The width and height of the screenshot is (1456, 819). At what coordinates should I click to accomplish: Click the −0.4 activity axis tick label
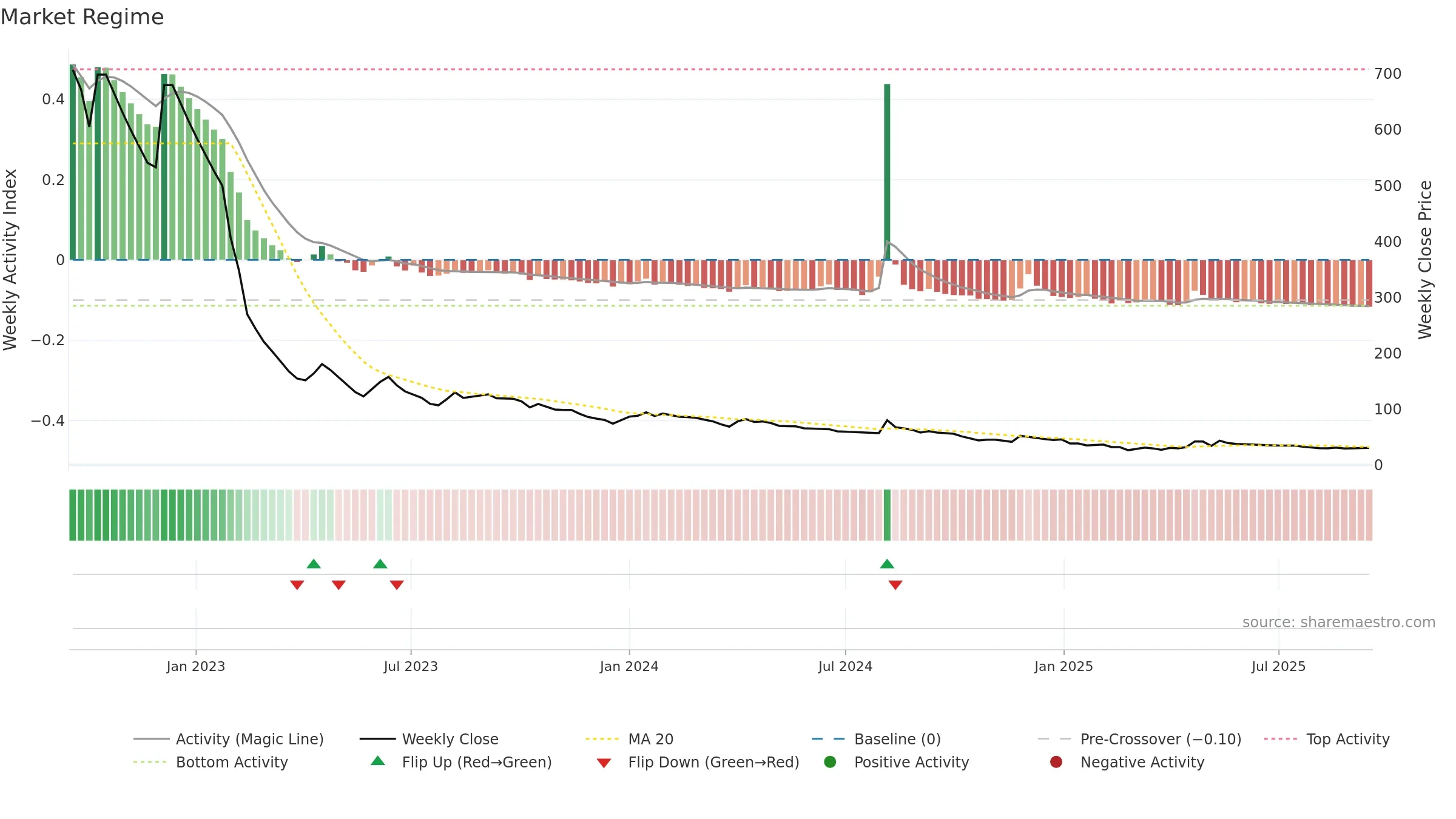point(48,420)
